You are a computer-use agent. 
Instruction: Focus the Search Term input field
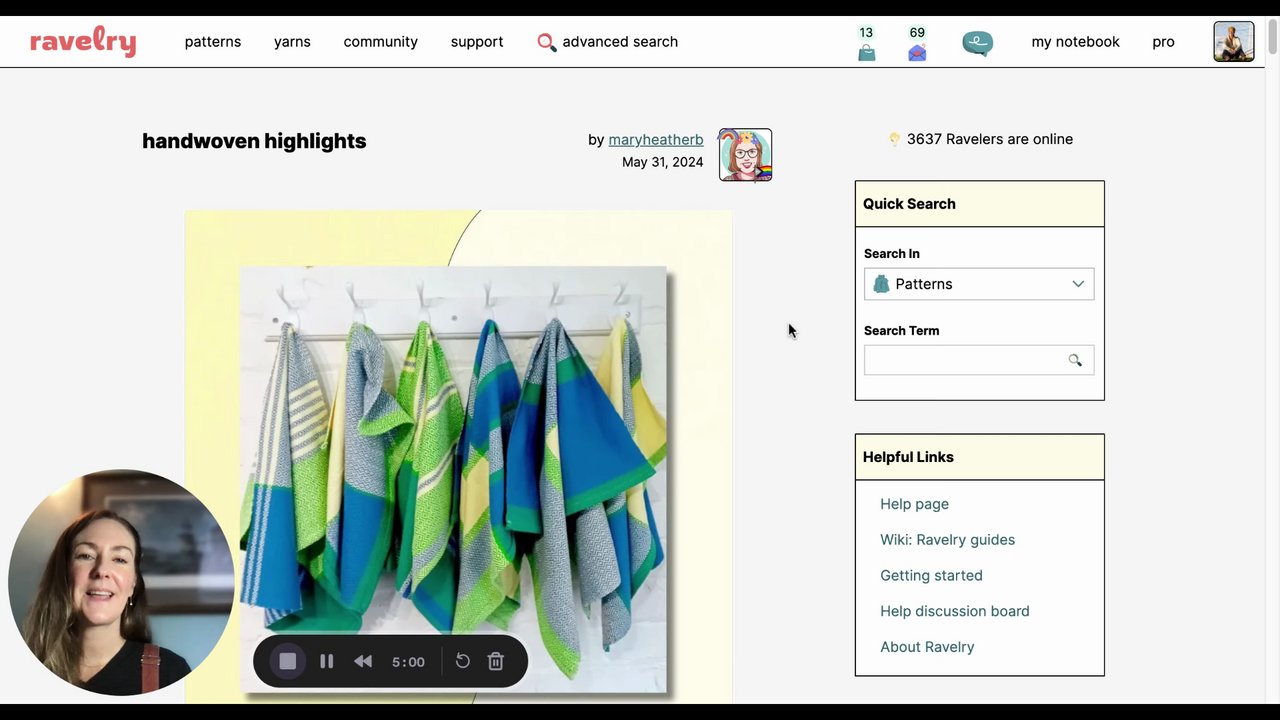click(x=979, y=360)
